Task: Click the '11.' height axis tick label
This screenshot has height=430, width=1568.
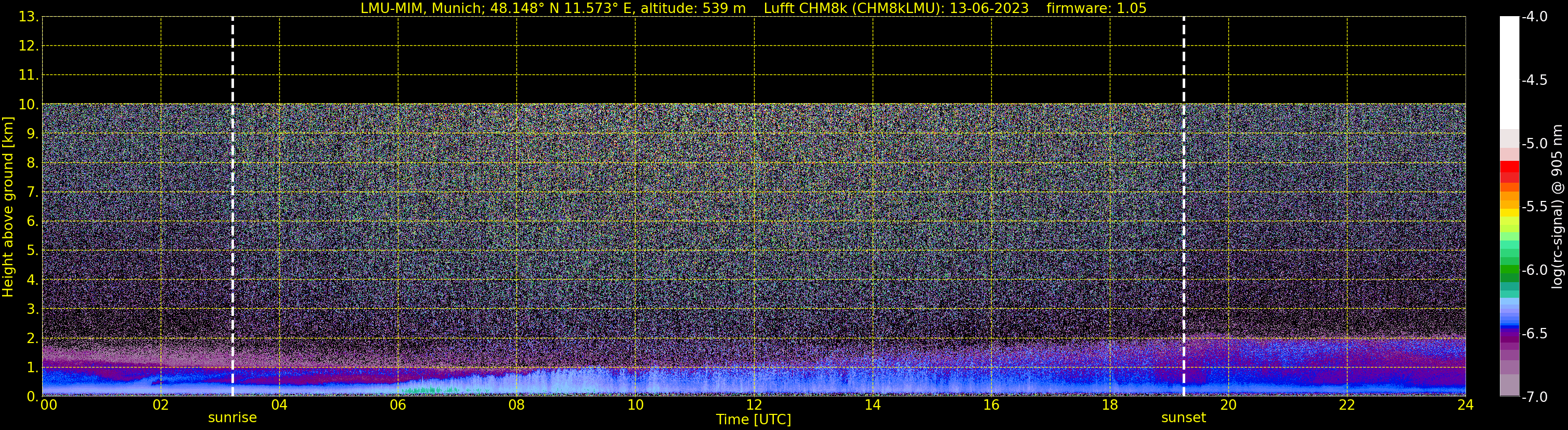Action: pyautogui.click(x=29, y=75)
